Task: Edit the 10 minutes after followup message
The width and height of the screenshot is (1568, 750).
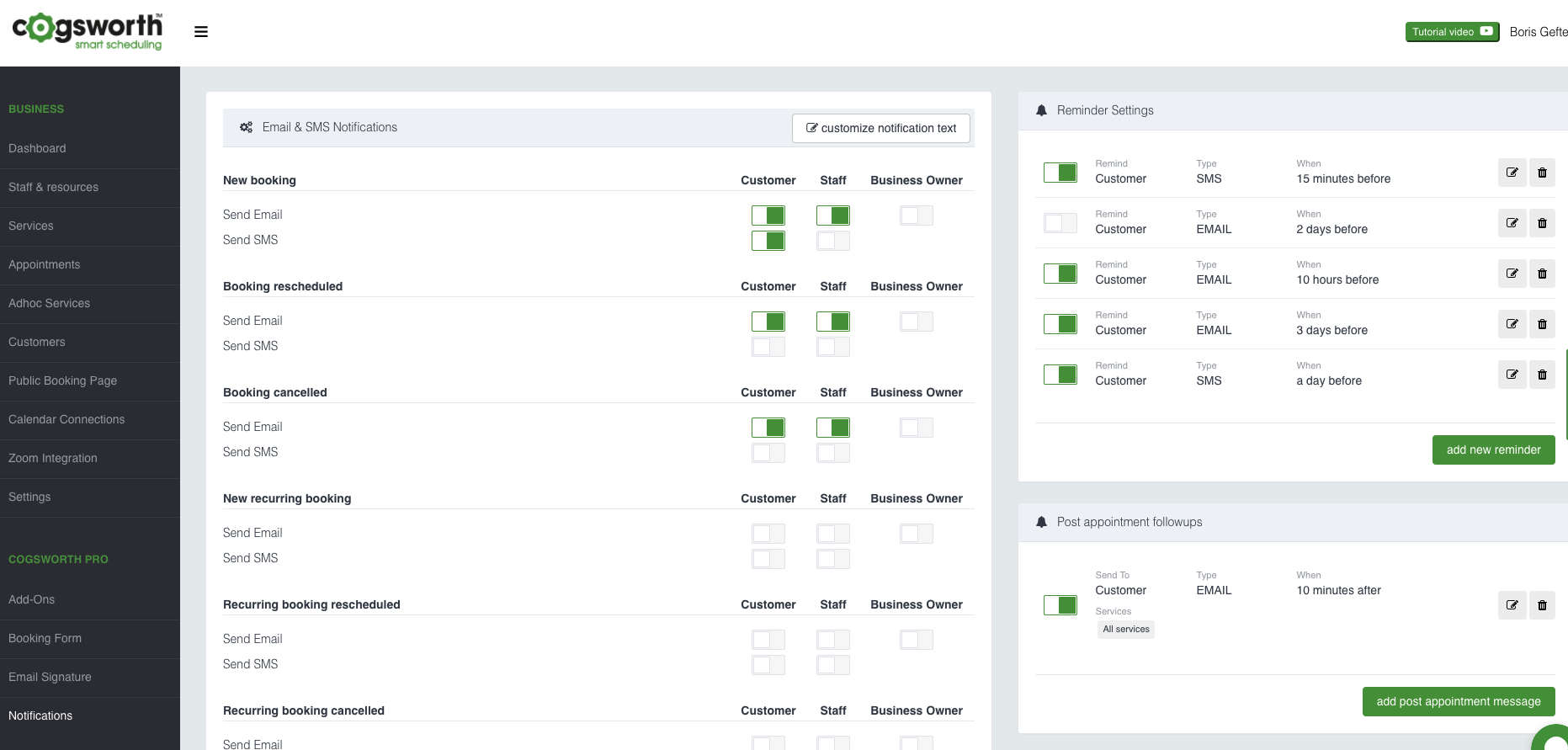Action: (1512, 605)
